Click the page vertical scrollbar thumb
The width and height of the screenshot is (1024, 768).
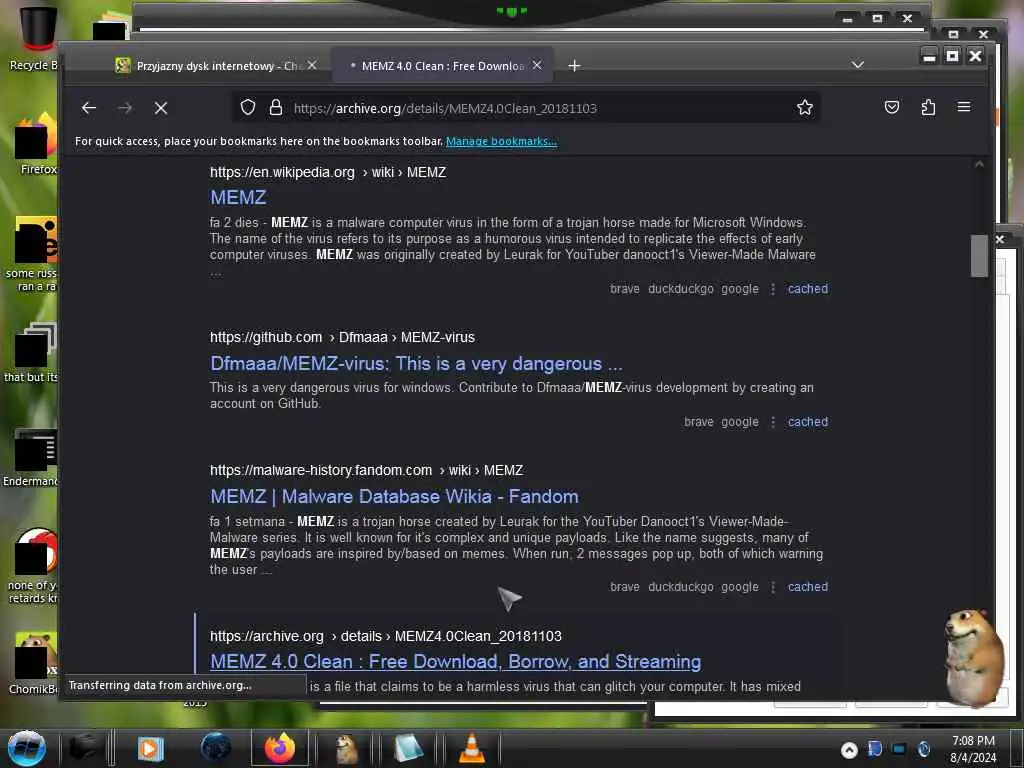click(979, 255)
